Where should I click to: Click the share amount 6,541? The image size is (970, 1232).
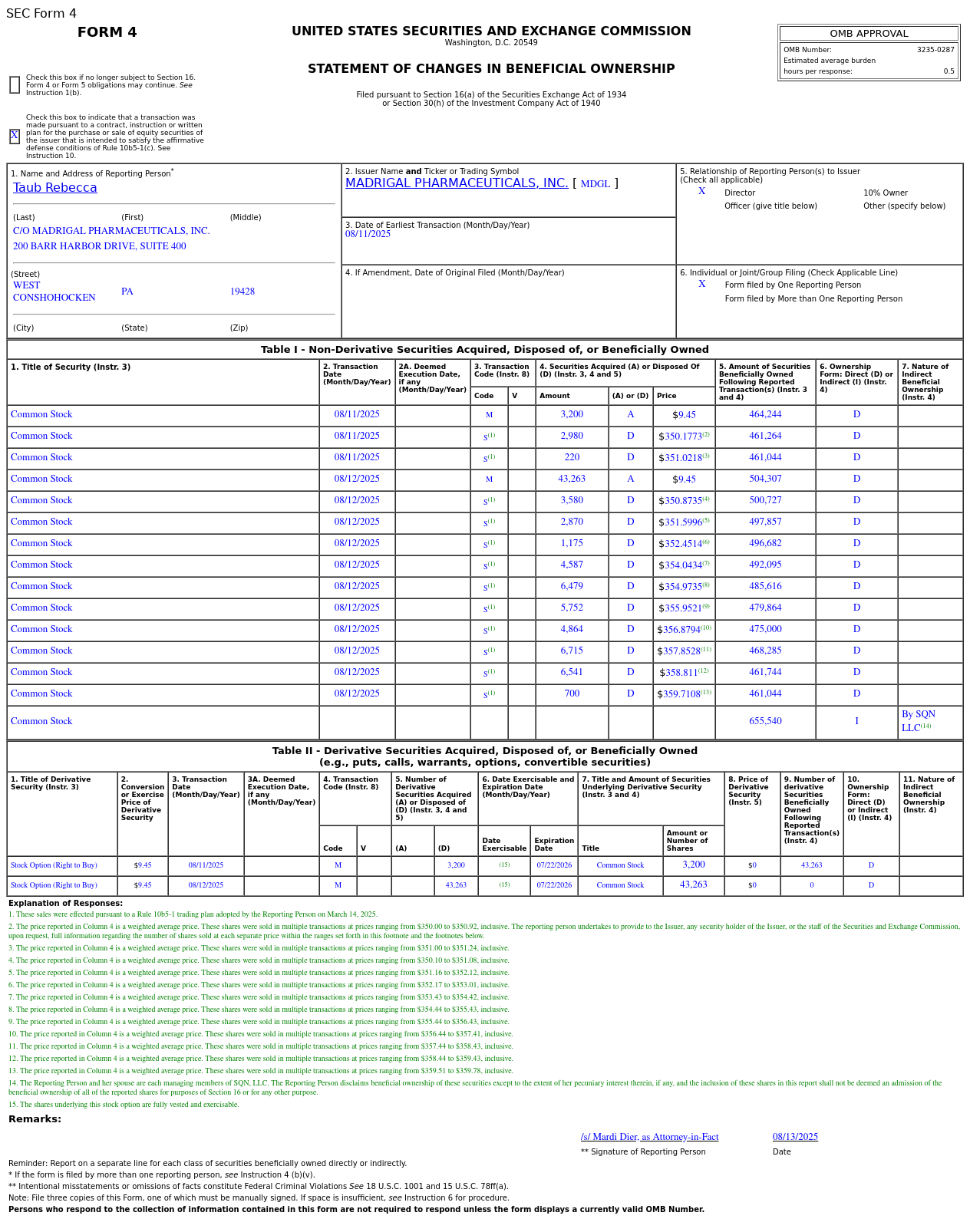tap(572, 672)
